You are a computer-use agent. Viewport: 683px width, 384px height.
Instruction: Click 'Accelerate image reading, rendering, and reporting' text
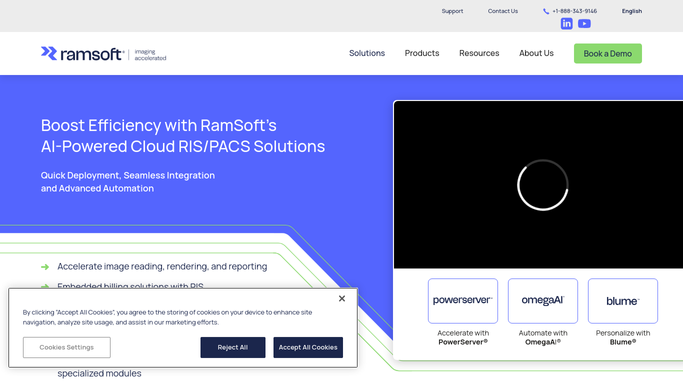[162, 266]
